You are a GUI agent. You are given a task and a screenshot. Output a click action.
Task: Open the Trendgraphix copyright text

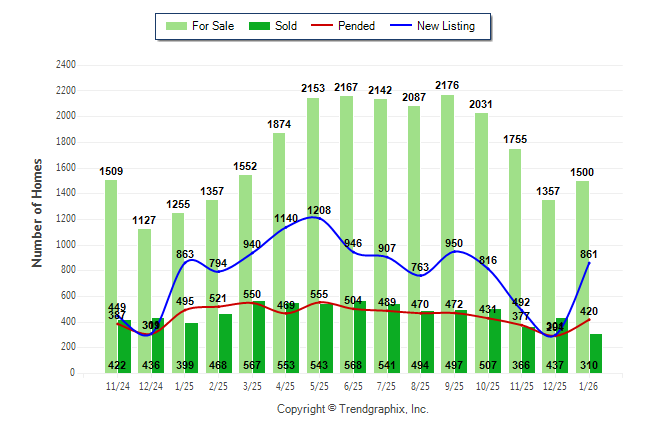click(352, 409)
